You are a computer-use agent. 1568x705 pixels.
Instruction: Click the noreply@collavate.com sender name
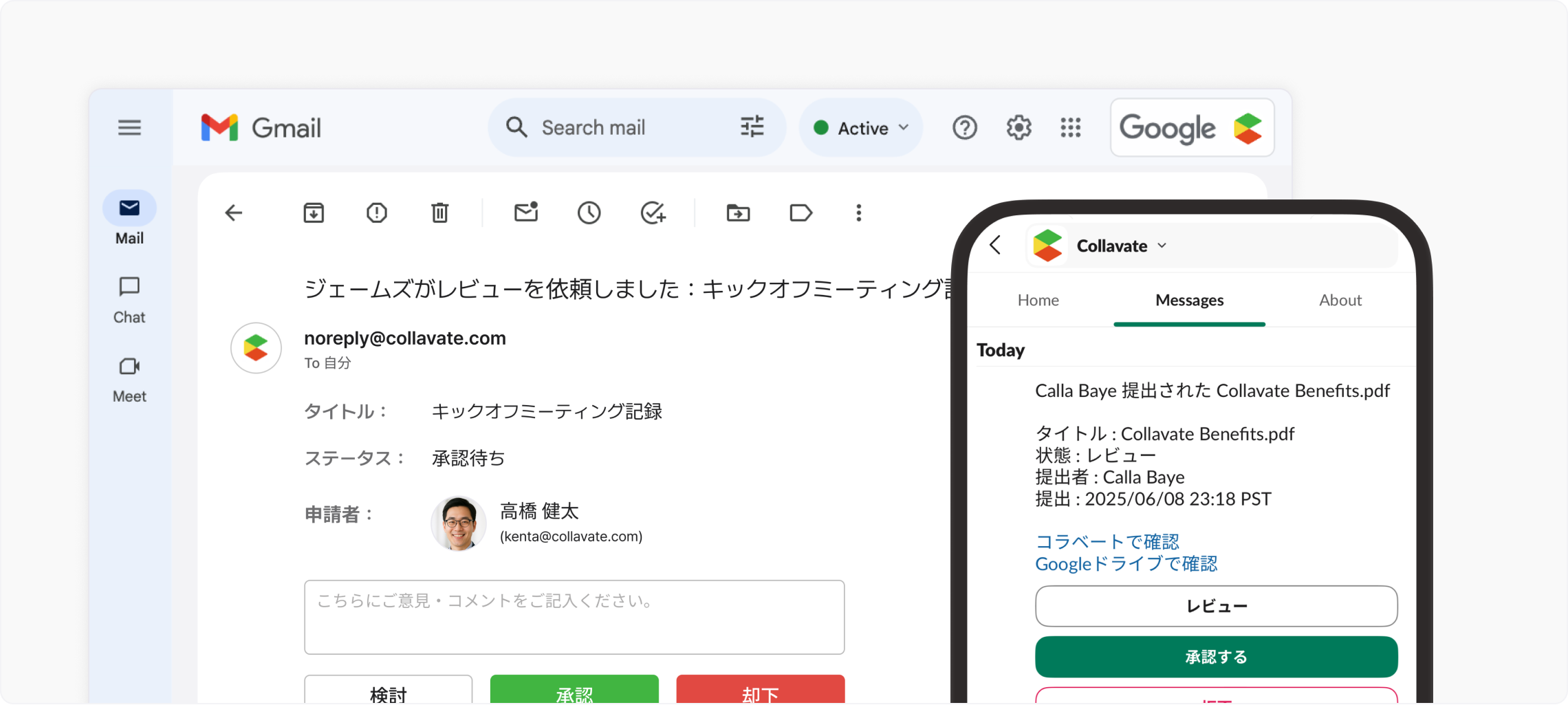(x=405, y=338)
